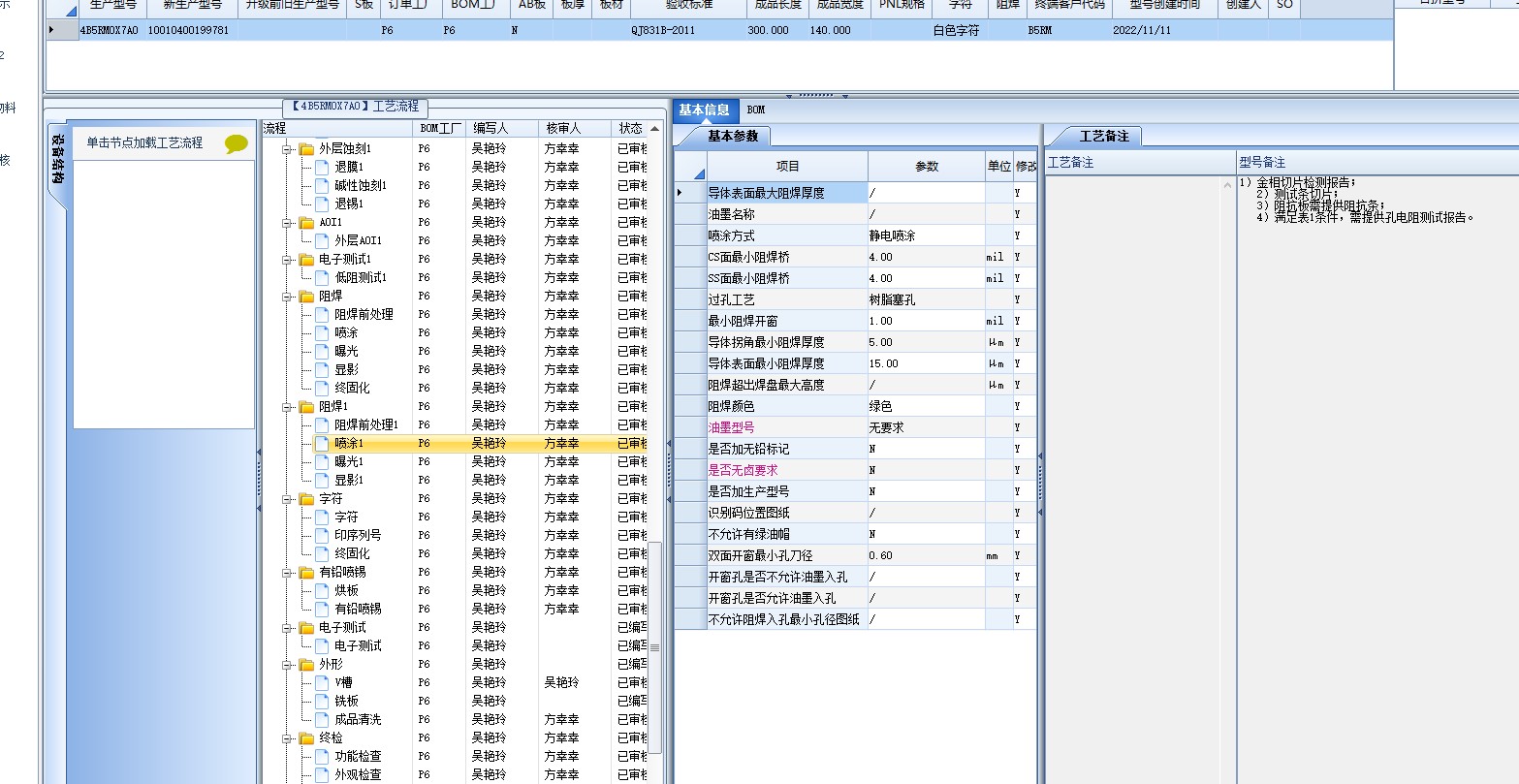Click the 项目 column header

pyautogui.click(x=788, y=167)
